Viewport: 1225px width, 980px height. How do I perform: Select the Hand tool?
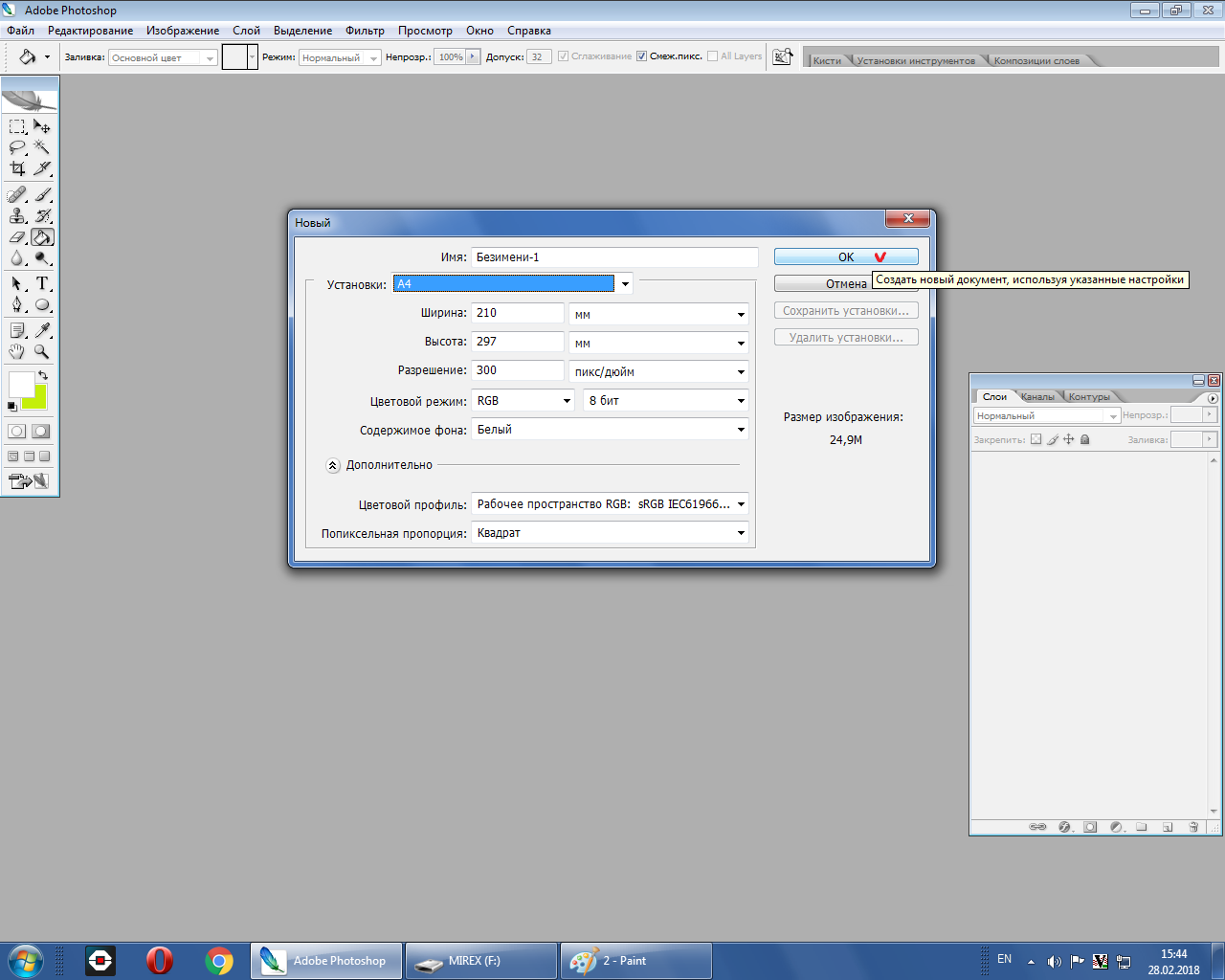[17, 352]
